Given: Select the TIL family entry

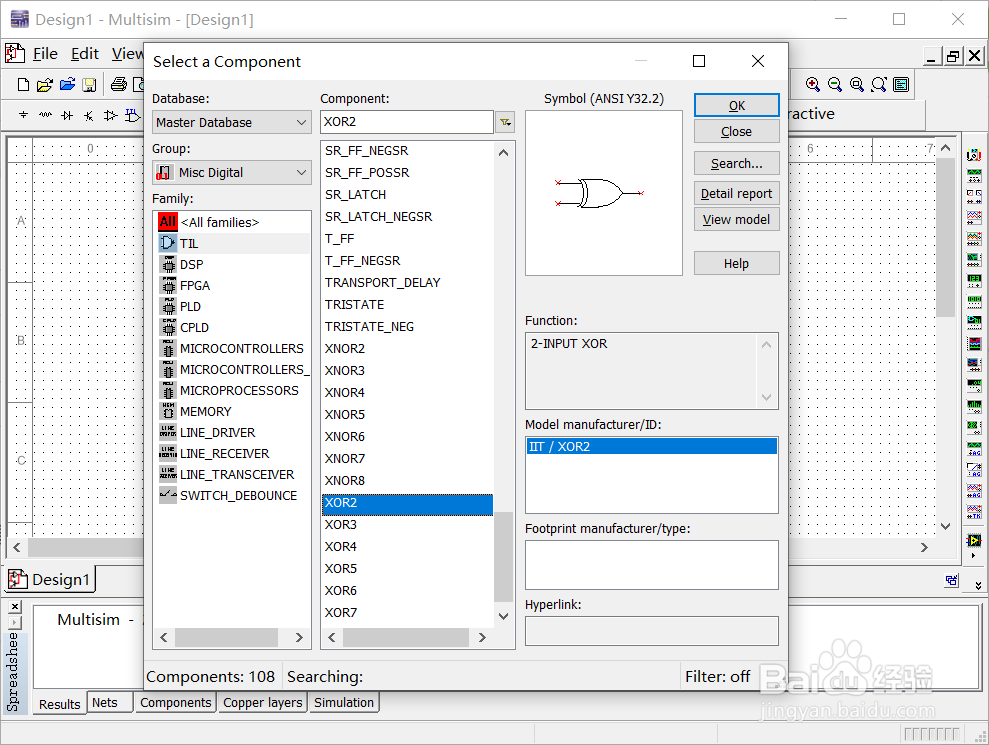Looking at the screenshot, I should click(234, 243).
